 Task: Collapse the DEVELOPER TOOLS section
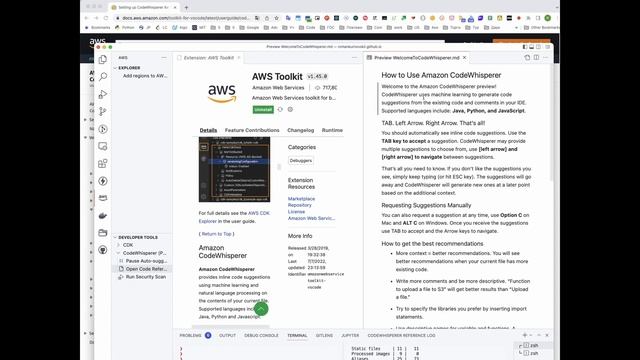(116, 237)
